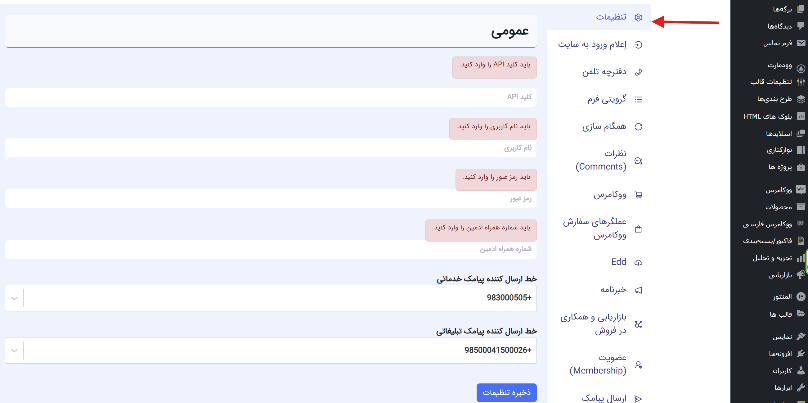Expand the chevron for +983000505 line selector
The width and height of the screenshot is (808, 403).
[x=14, y=298]
